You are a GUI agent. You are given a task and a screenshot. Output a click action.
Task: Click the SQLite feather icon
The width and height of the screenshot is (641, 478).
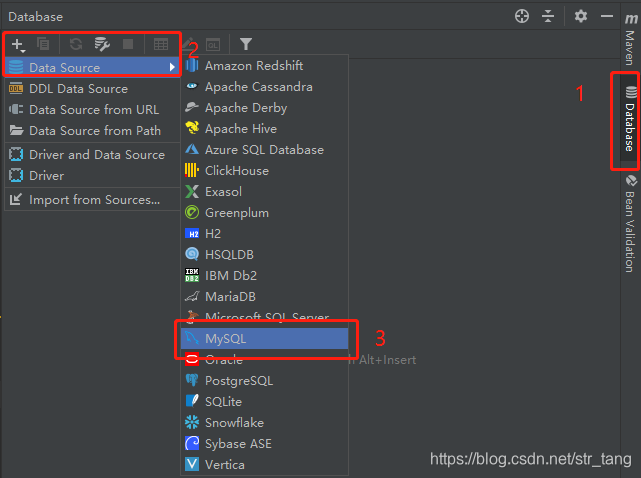[x=192, y=401]
